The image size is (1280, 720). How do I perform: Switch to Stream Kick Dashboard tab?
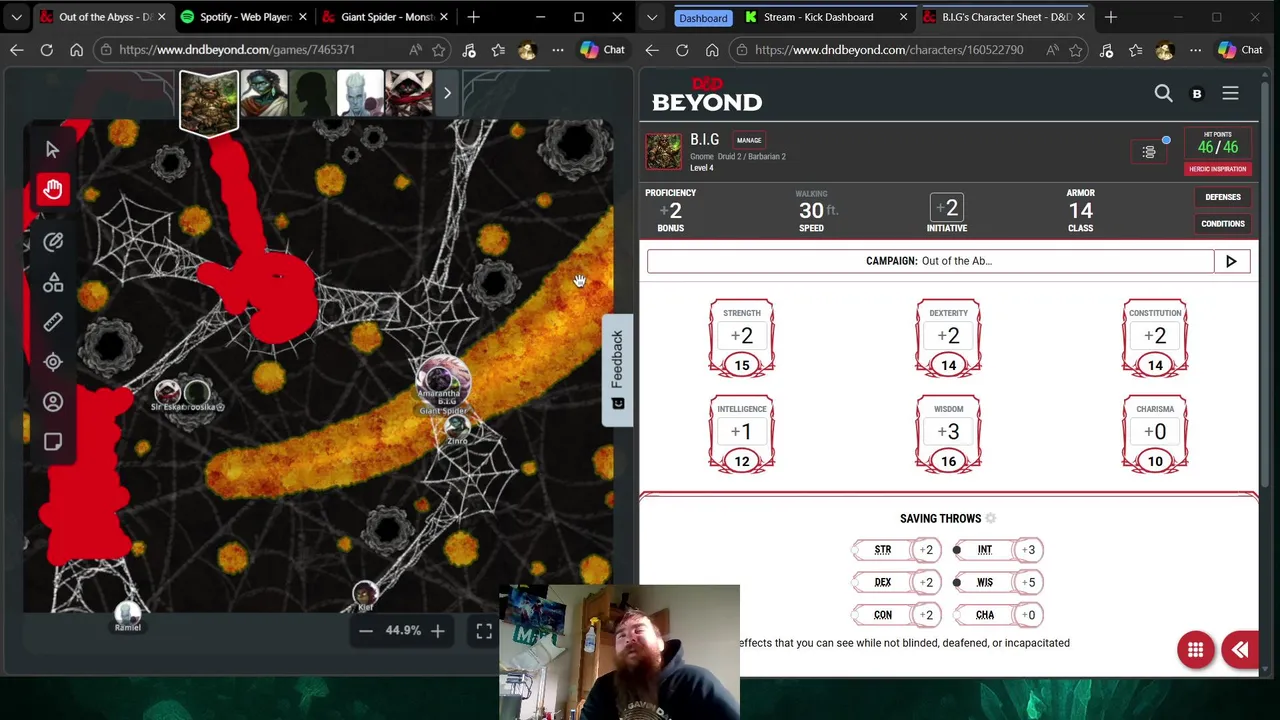(824, 17)
